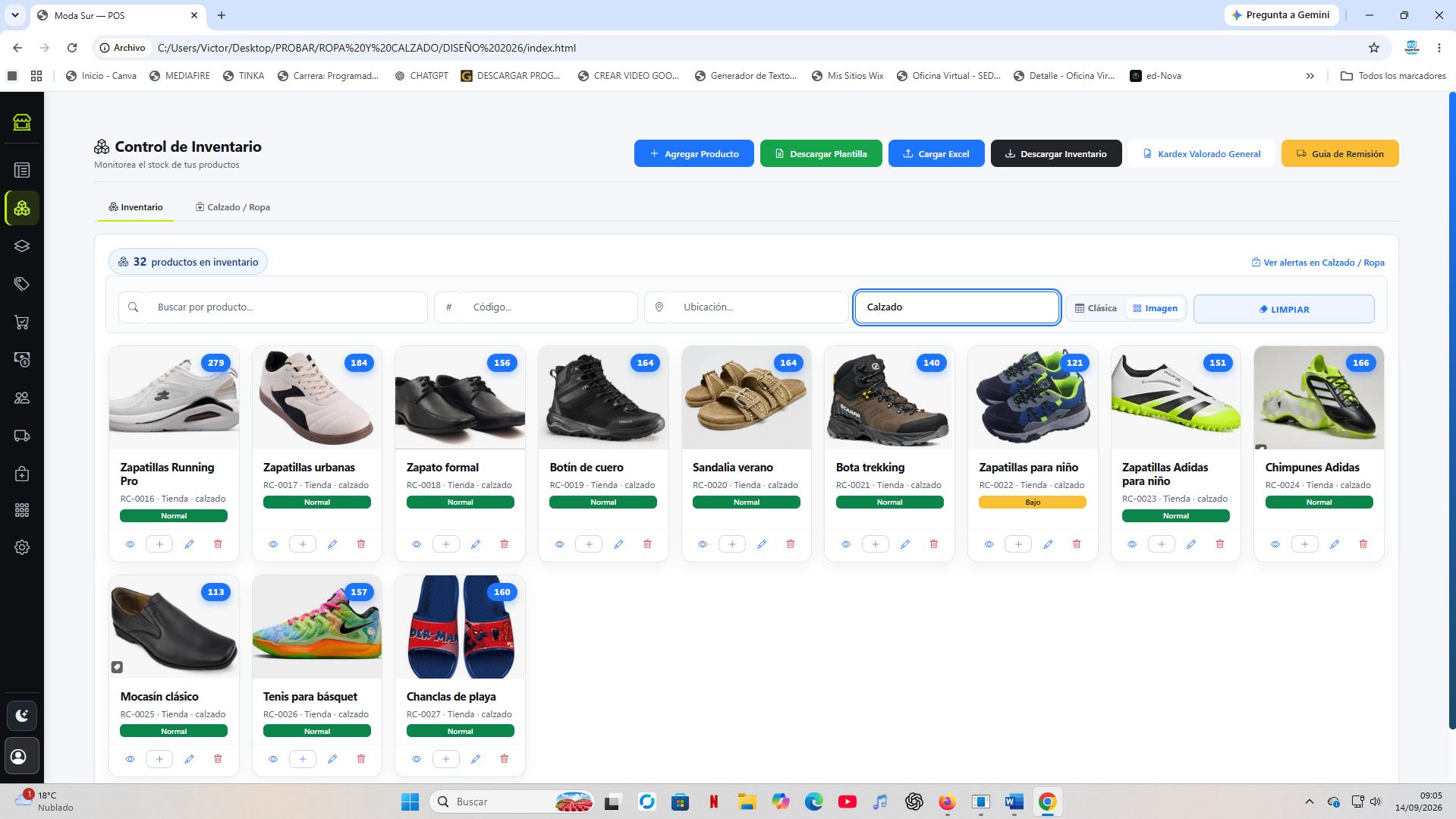Show hidden system tray icons chevron
Screen dimensions: 1456x819
coord(1309,802)
